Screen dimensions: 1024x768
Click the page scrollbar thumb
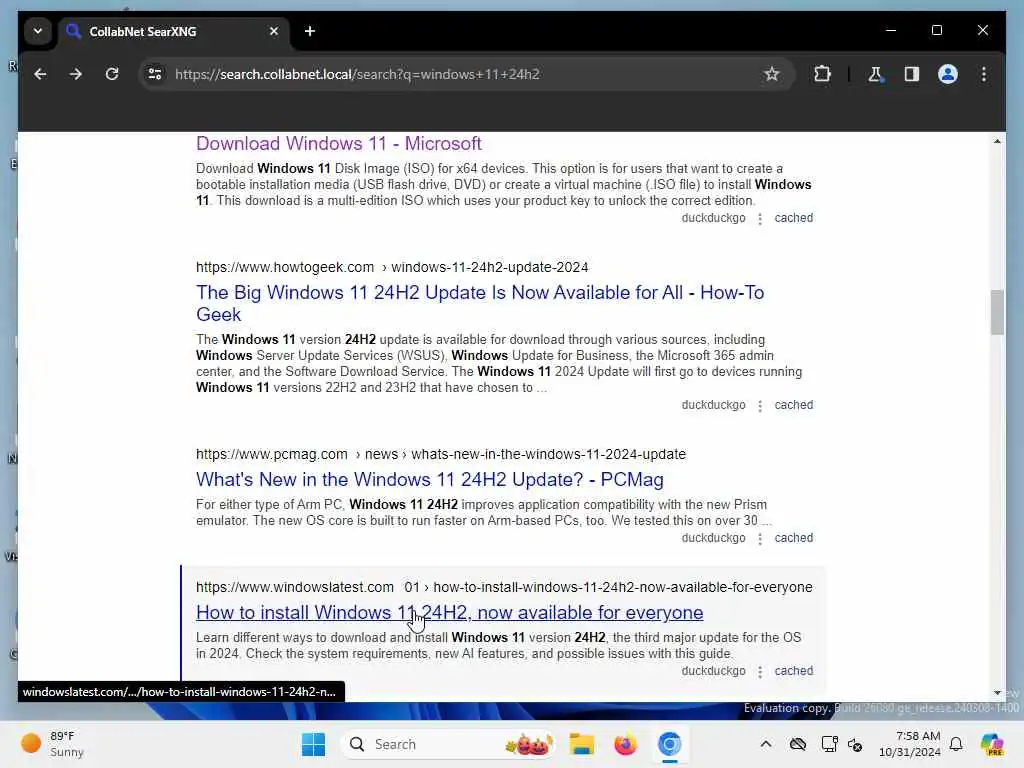pyautogui.click(x=997, y=312)
